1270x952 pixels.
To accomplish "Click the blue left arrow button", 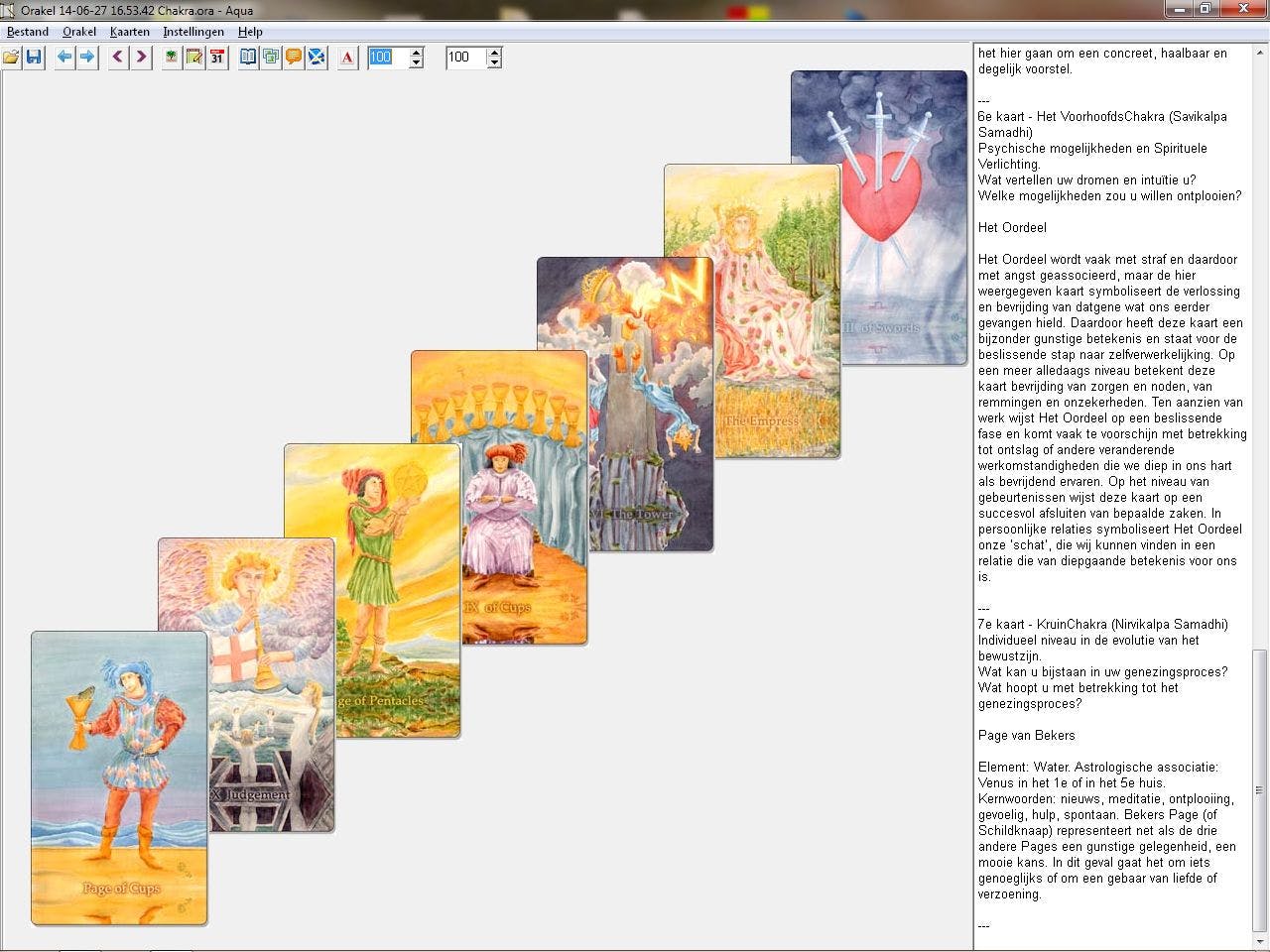I will click(64, 58).
